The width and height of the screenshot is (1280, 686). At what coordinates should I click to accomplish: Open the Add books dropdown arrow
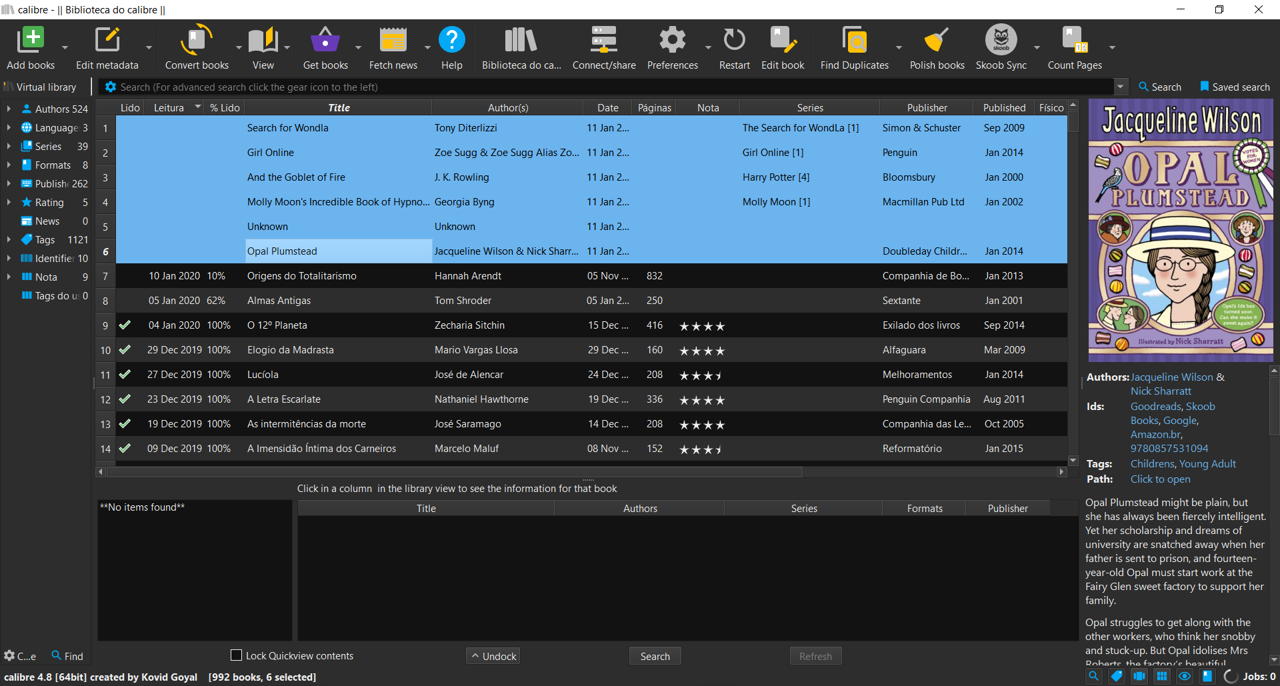coord(65,47)
